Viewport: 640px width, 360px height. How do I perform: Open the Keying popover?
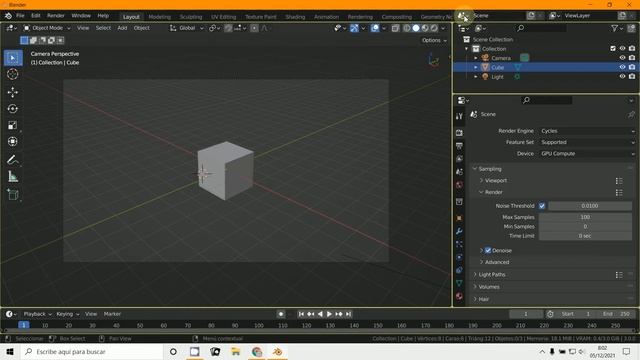coord(67,314)
